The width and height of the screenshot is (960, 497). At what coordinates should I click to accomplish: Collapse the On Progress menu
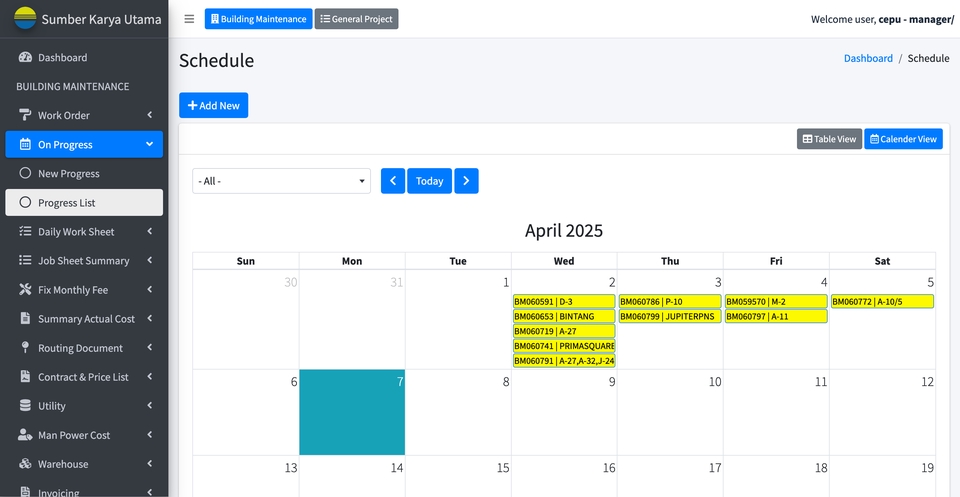[84, 144]
